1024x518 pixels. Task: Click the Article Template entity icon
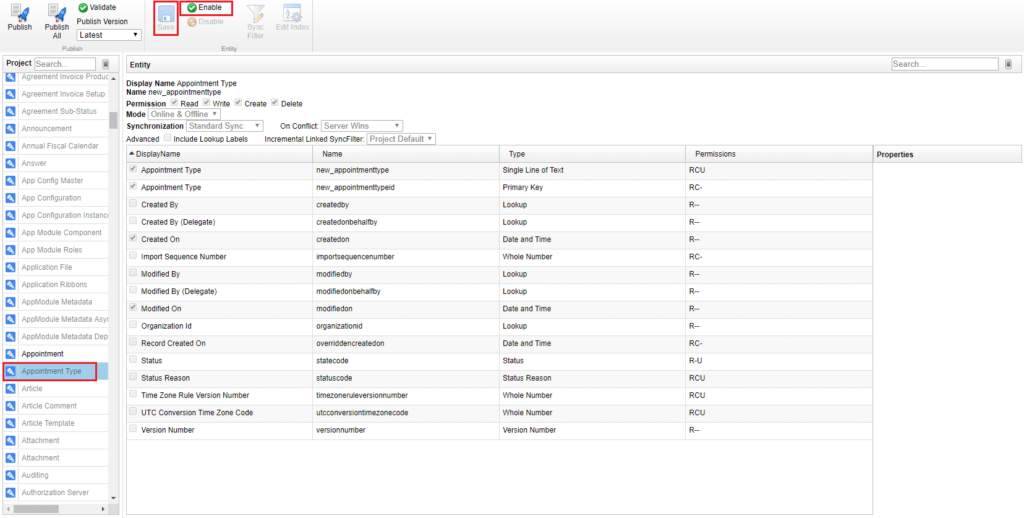click(x=10, y=423)
